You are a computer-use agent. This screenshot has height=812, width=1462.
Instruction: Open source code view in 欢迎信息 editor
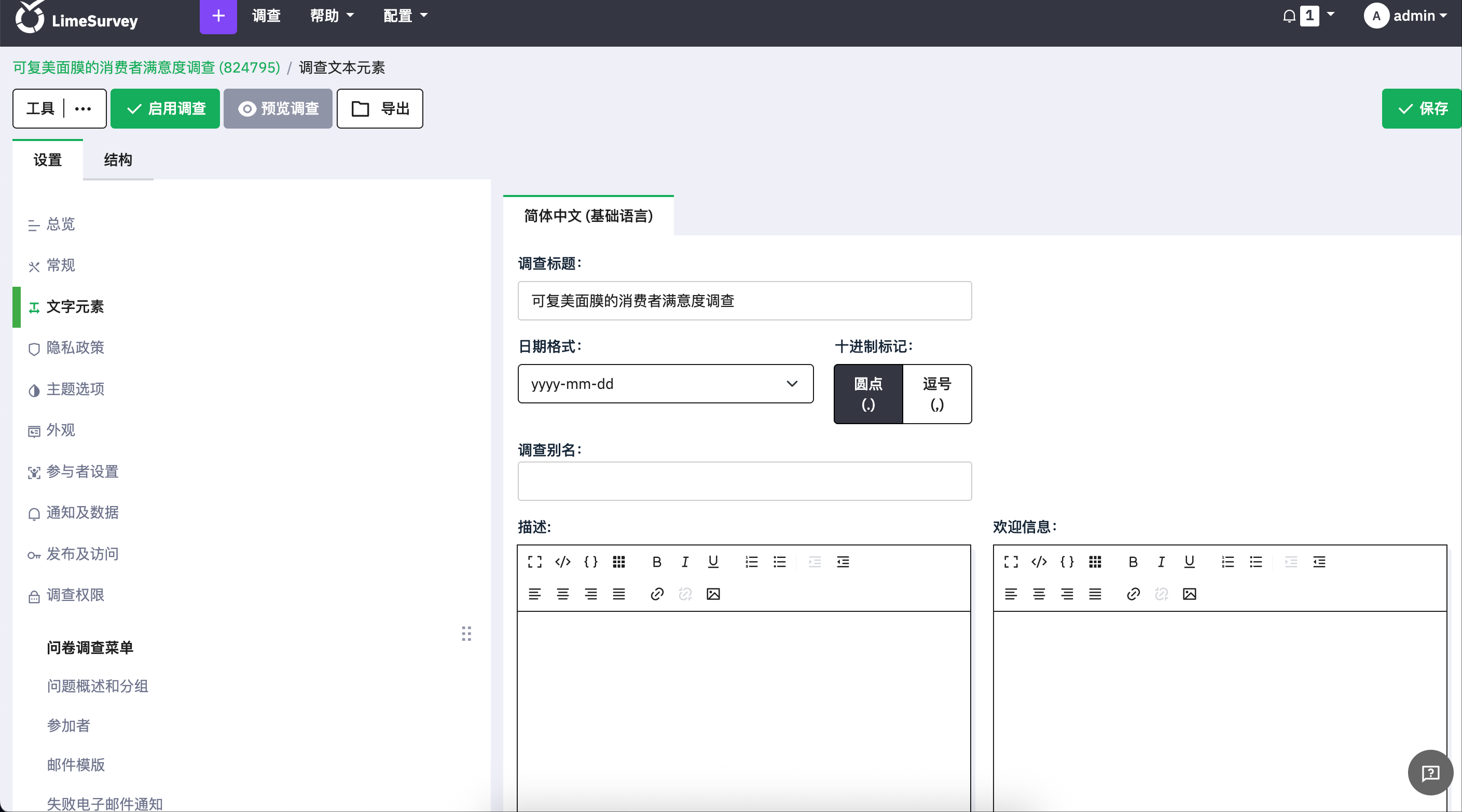tap(1039, 562)
